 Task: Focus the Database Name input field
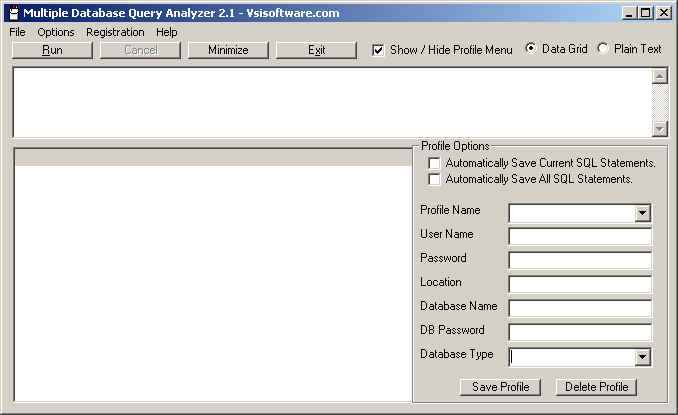coord(580,309)
